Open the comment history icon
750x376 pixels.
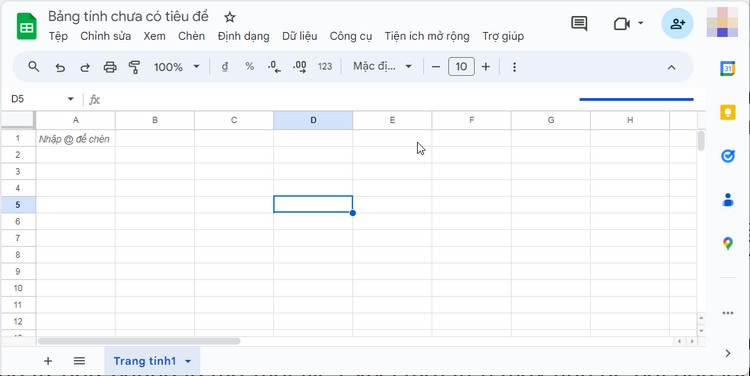click(x=579, y=23)
